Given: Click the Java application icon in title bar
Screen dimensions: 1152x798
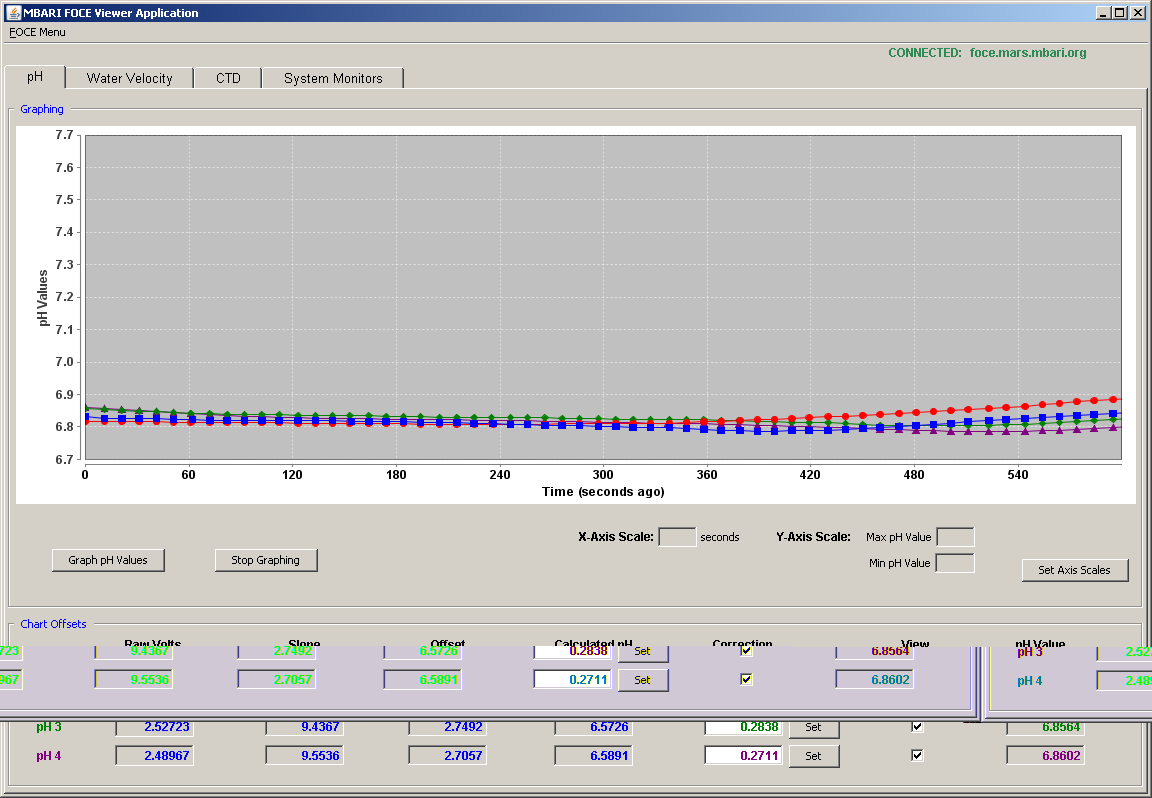Looking at the screenshot, I should click(x=13, y=12).
